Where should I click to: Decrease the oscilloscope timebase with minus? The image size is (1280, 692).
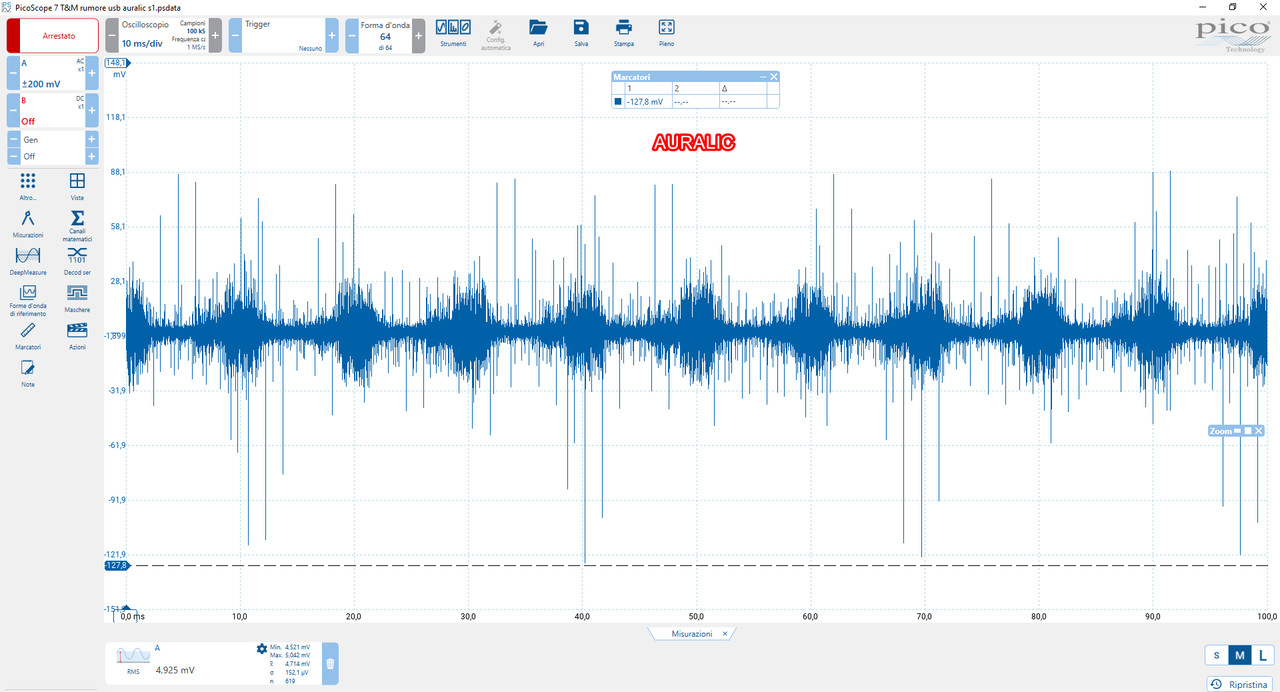point(112,35)
